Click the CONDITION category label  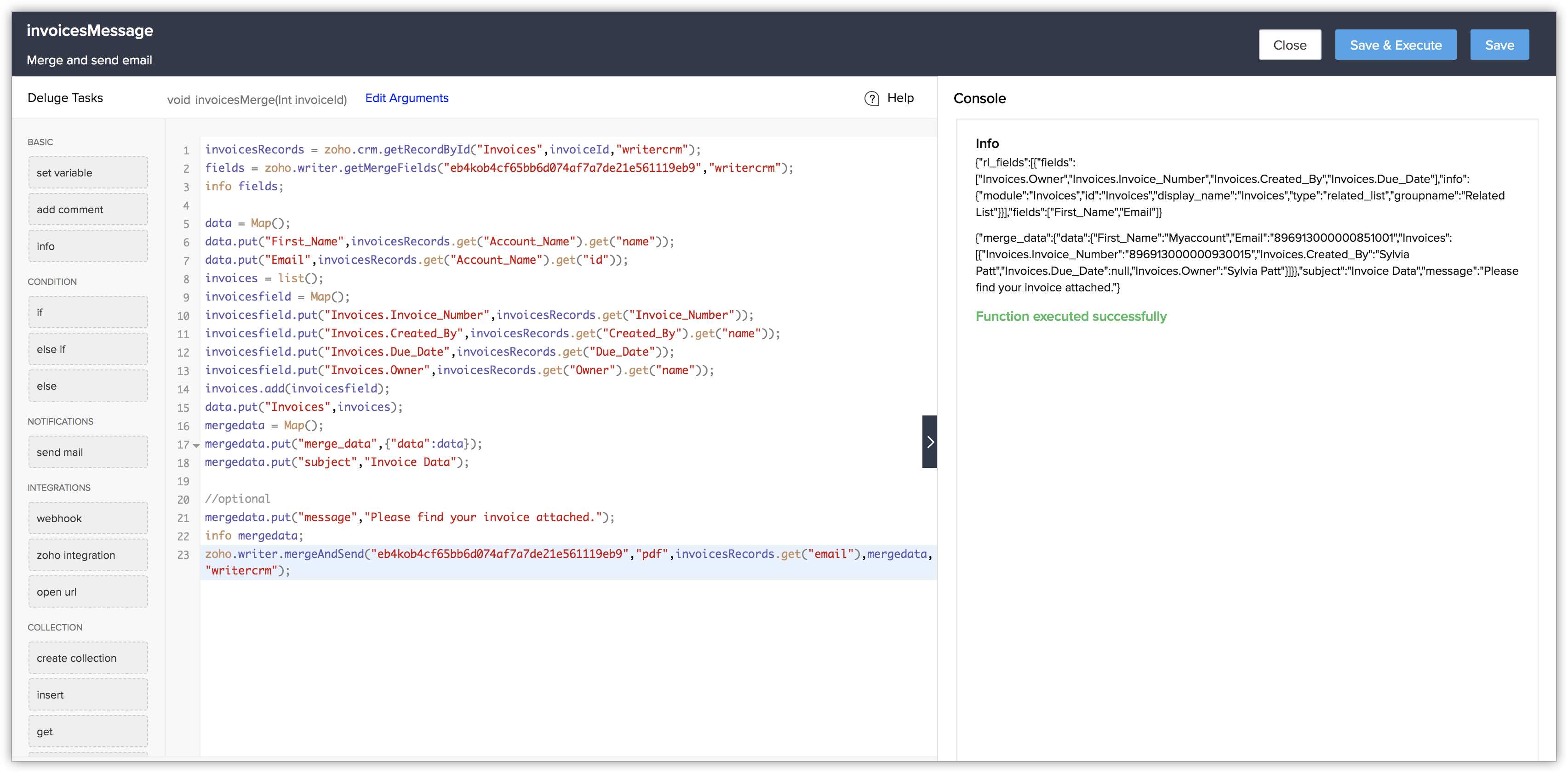tap(52, 282)
